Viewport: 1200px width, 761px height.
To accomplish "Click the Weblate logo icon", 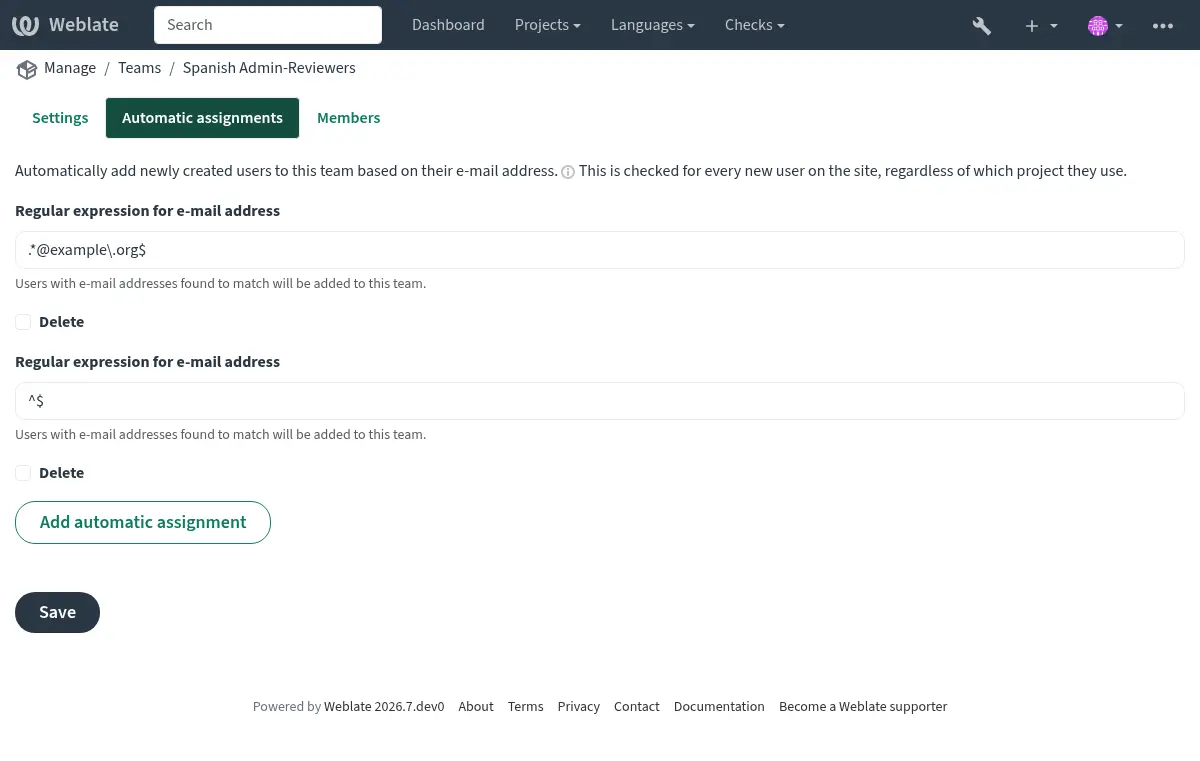I will pyautogui.click(x=26, y=25).
